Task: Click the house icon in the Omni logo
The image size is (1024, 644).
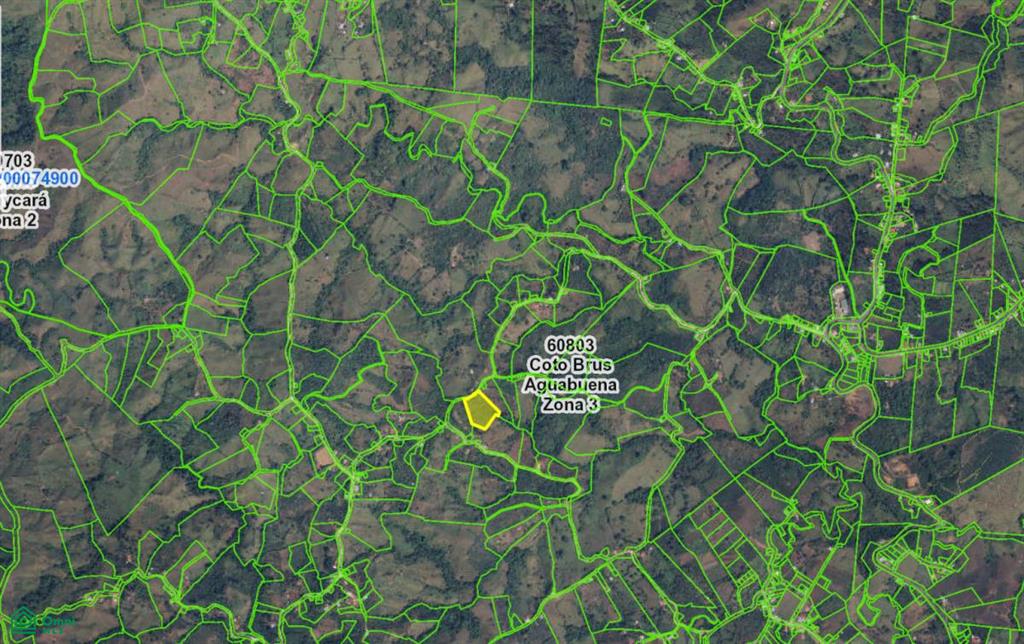Action: tap(24, 620)
